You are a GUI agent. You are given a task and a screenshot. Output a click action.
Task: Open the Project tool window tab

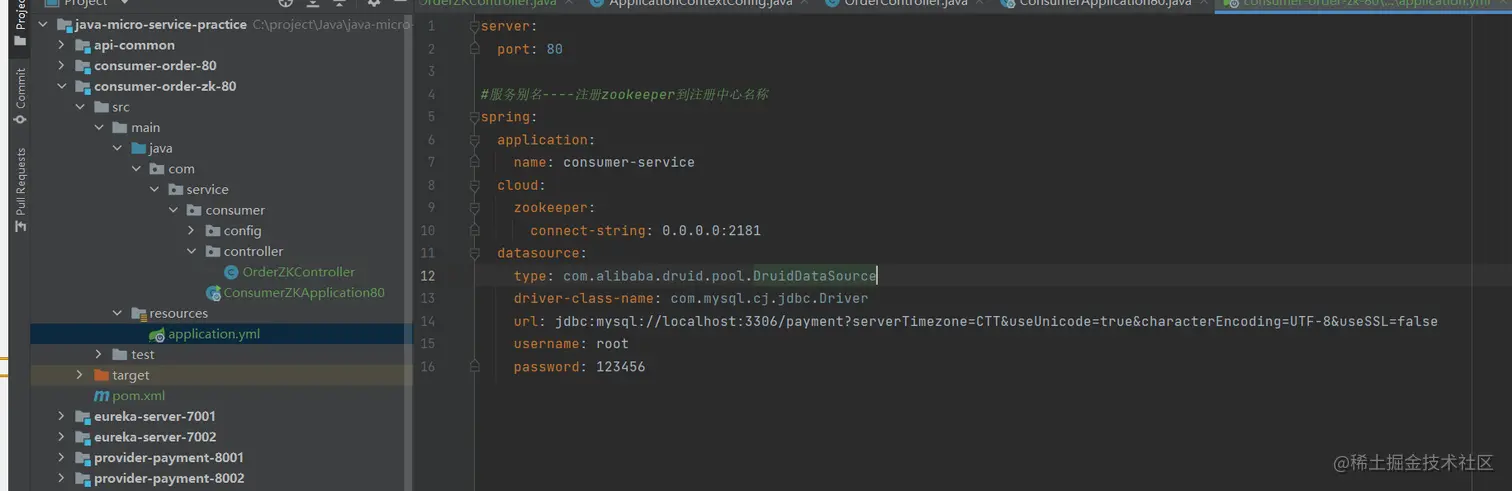pyautogui.click(x=20, y=24)
